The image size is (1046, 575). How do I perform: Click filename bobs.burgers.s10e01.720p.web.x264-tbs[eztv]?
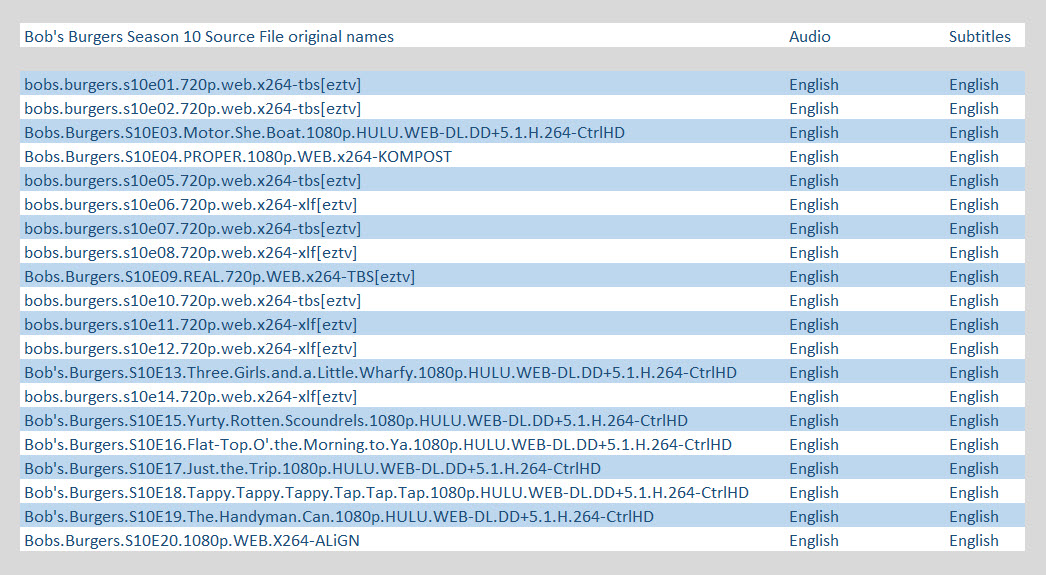[x=192, y=85]
